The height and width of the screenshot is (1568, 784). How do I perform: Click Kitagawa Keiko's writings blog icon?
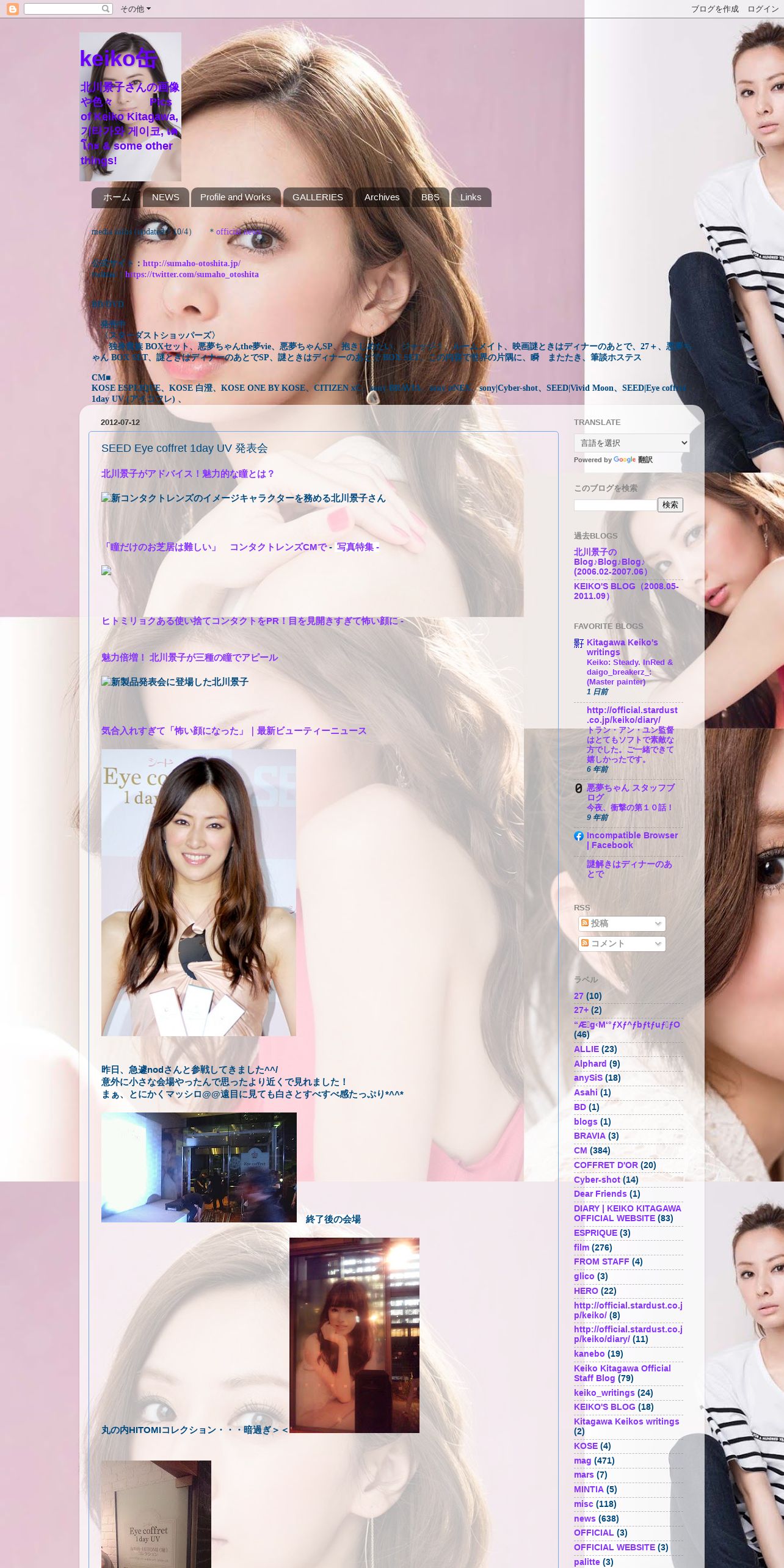tap(579, 643)
